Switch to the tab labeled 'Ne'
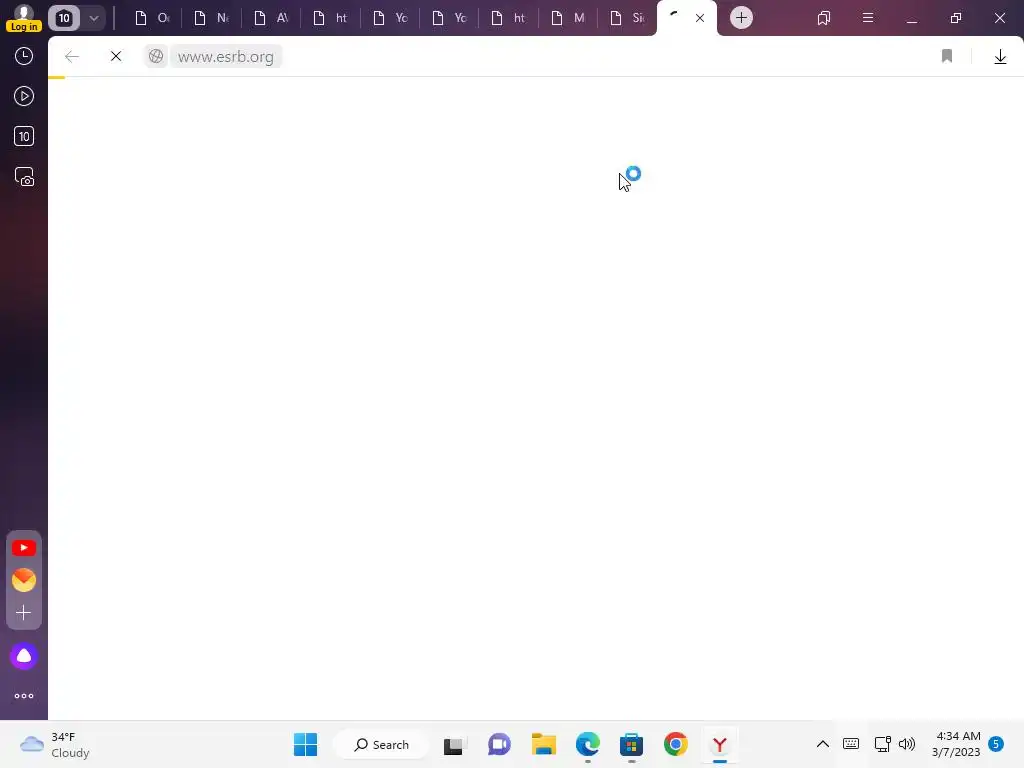Screen dimensions: 1024x768 click(x=212, y=18)
